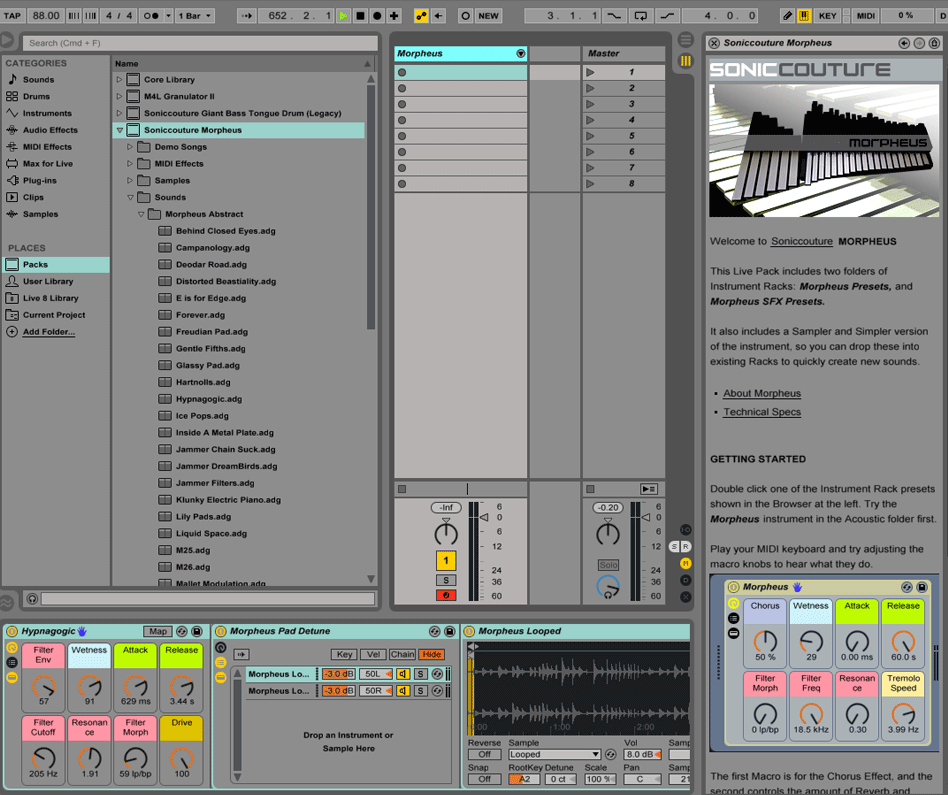The height and width of the screenshot is (795, 948).
Task: Toggle the Hypnagogic device on/off switch
Action: pos(11,631)
